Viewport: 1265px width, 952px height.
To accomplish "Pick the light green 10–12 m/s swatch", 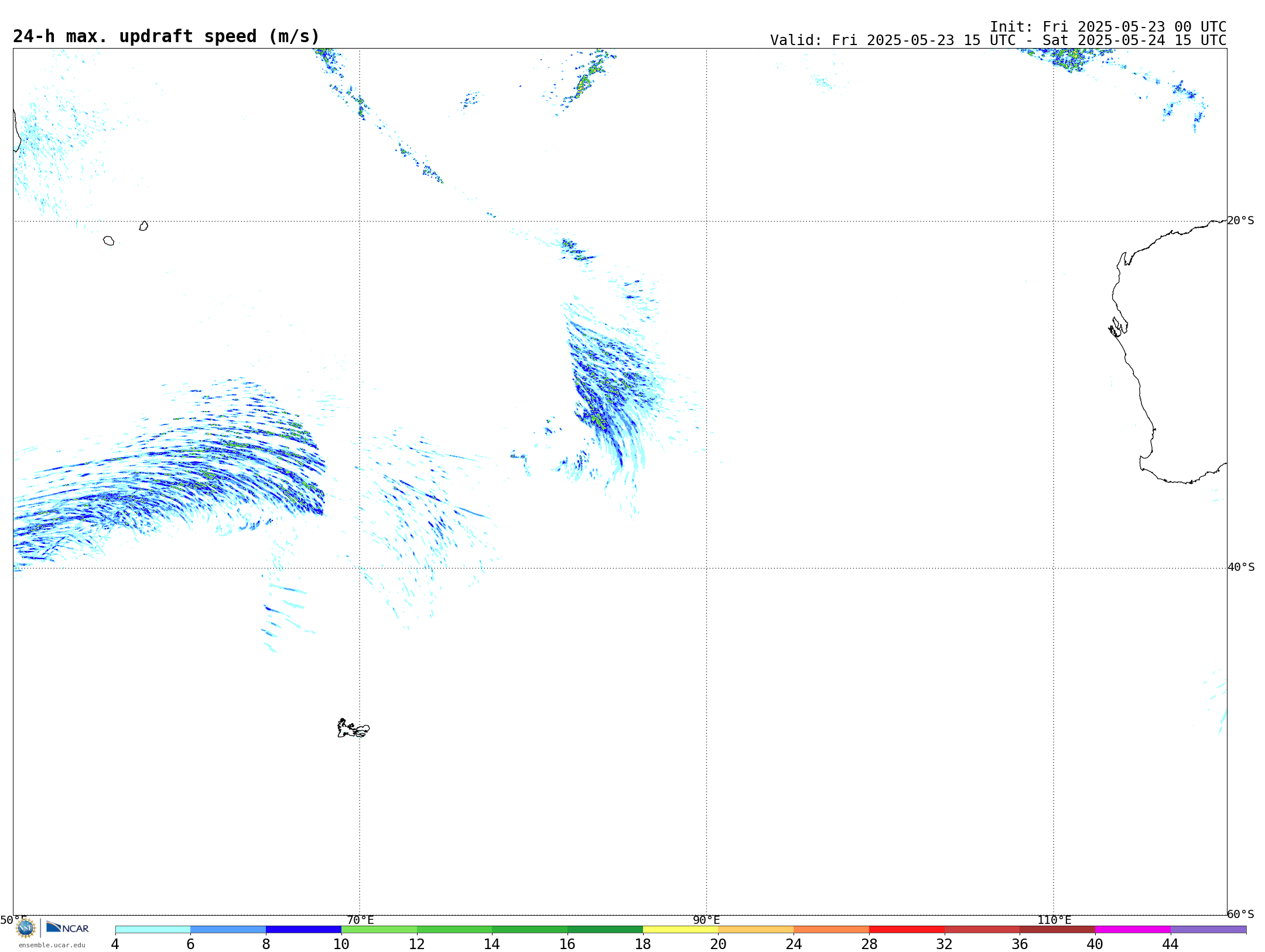I will 379,929.
